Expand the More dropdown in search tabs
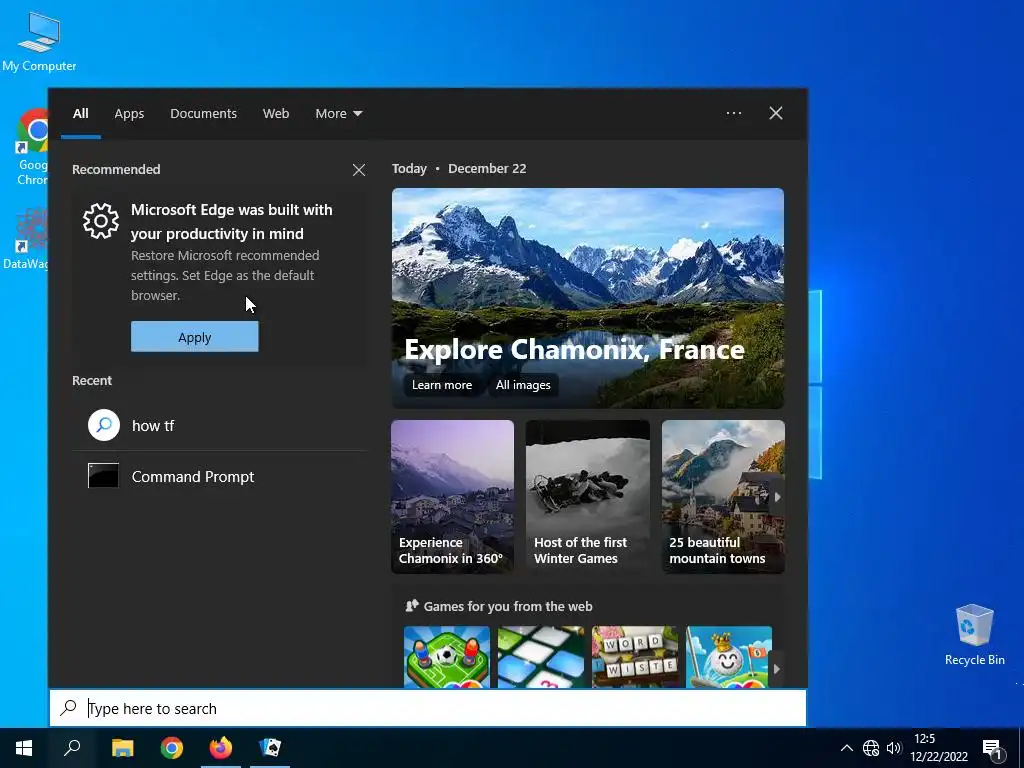Viewport: 1024px width, 768px height. pyautogui.click(x=338, y=114)
